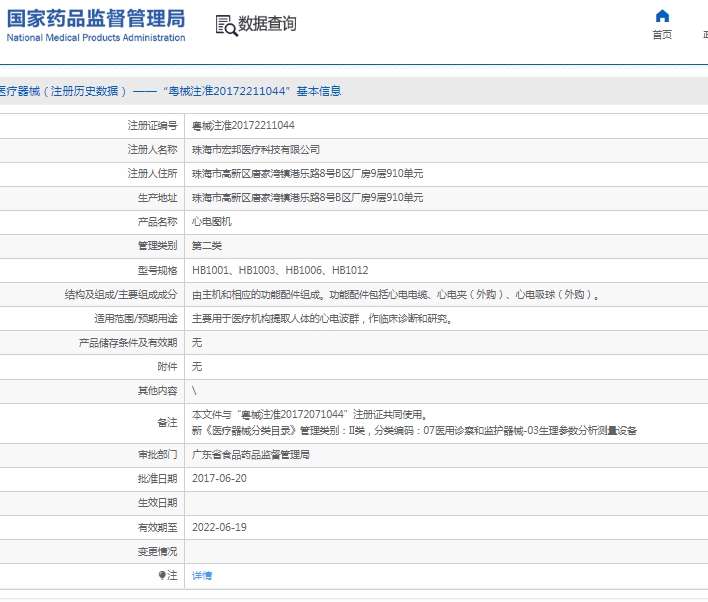The image size is (708, 602).
Task: Click the 数据查询 heading text
Action: click(267, 23)
